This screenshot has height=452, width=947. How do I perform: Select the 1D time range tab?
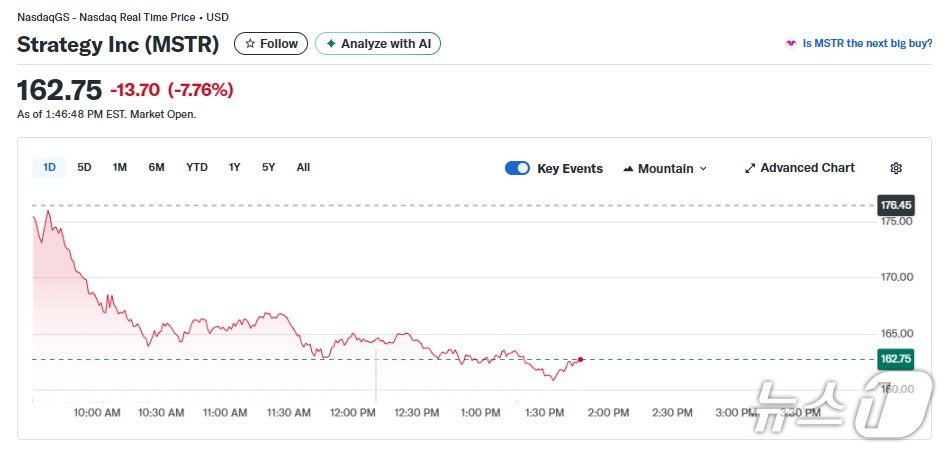tap(49, 167)
